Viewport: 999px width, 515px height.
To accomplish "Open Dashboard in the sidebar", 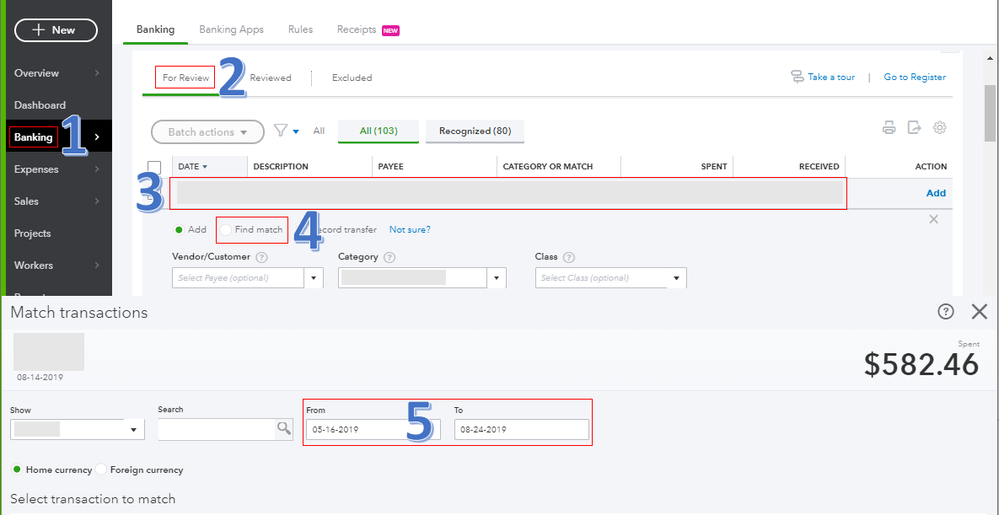I will point(40,105).
